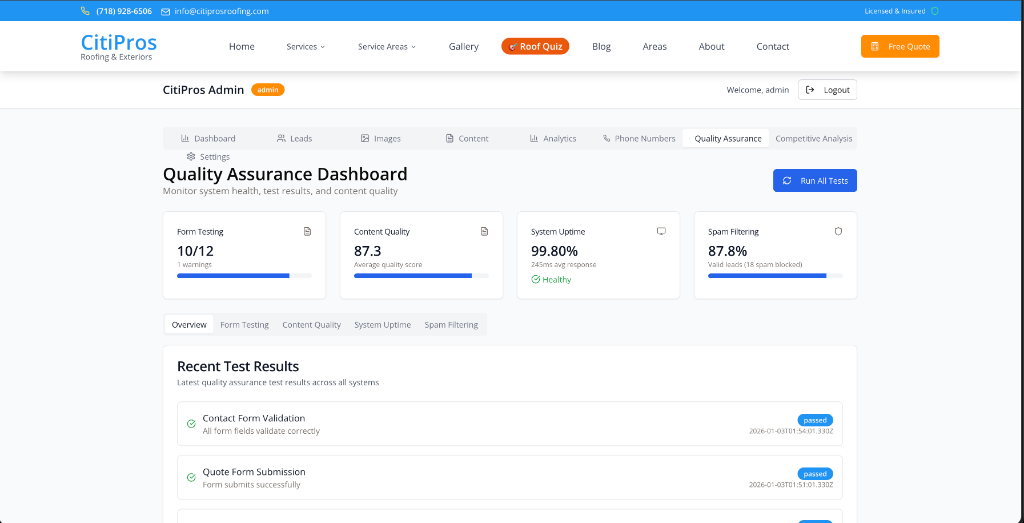Click the Recent Test Results heading
The image size is (1024, 523).
tap(238, 366)
